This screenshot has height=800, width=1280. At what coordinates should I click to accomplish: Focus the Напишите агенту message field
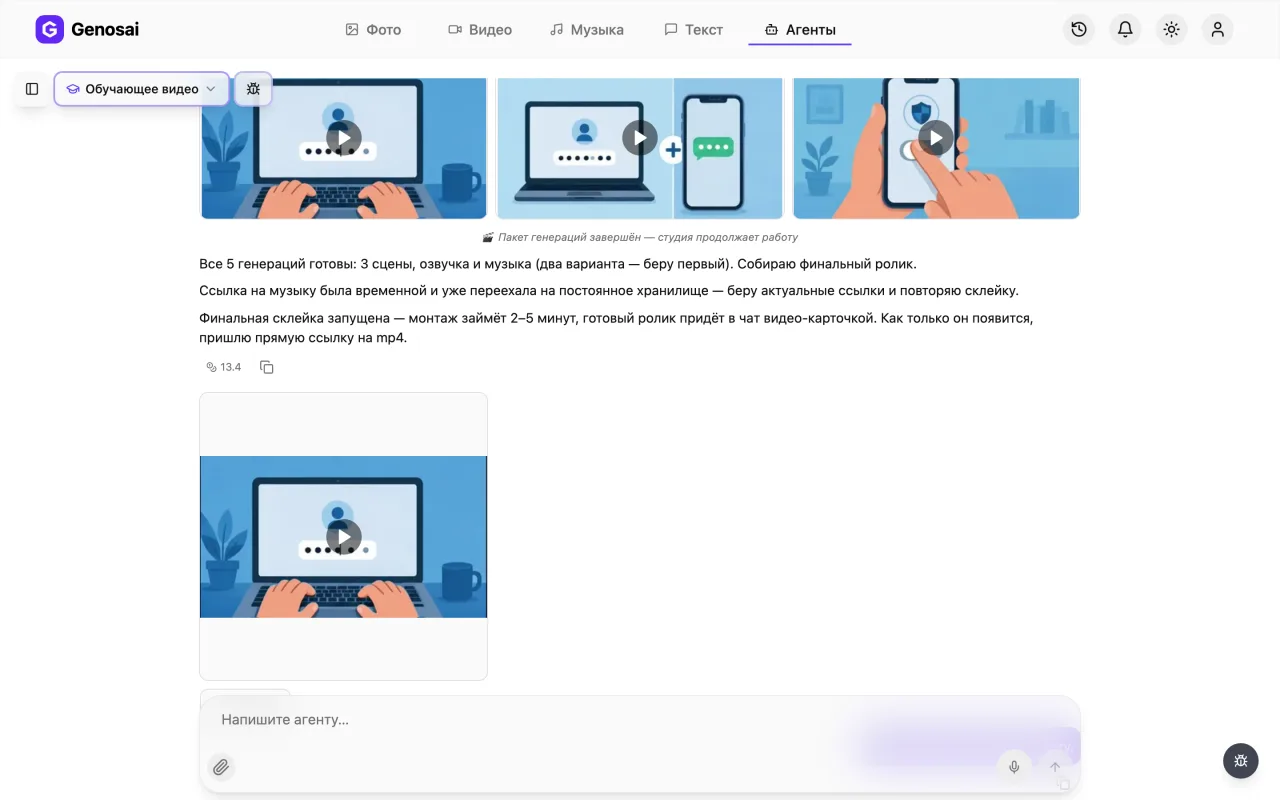(600, 720)
